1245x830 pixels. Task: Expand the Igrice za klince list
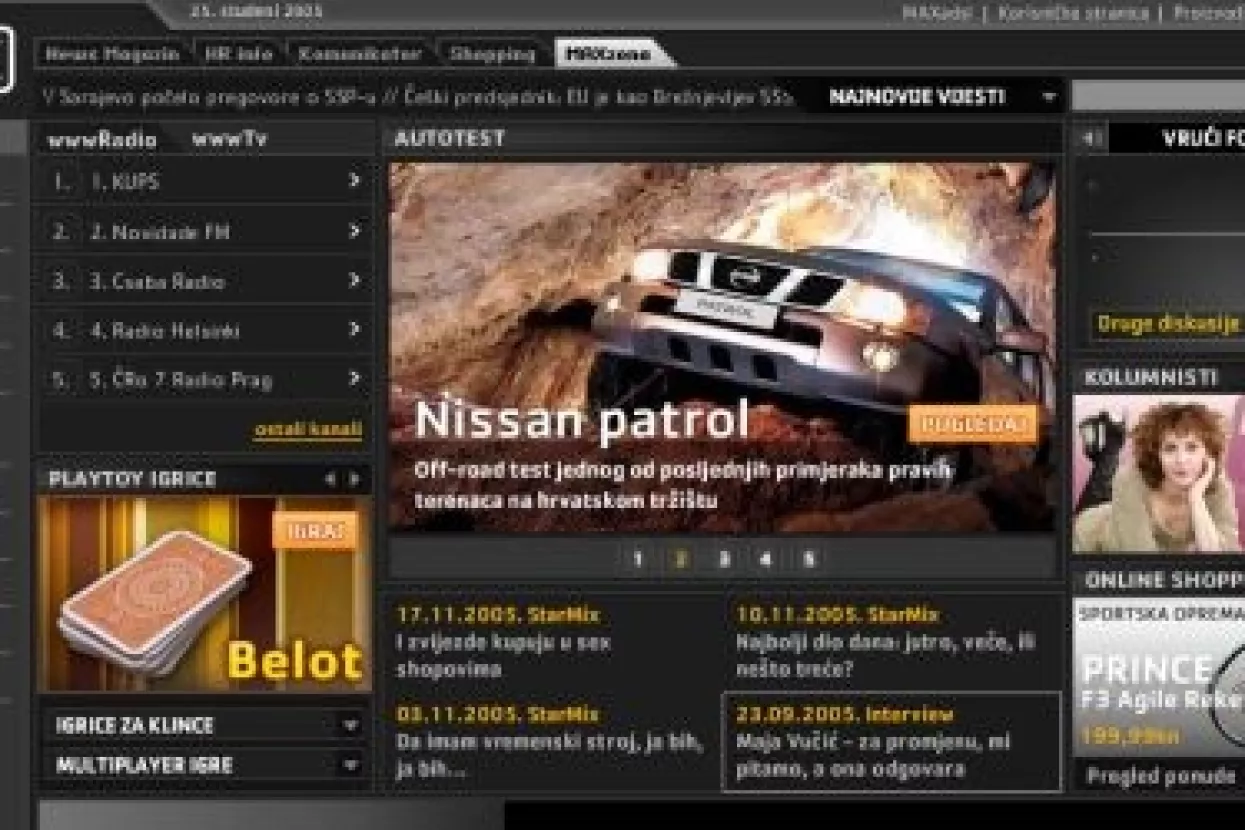pyautogui.click(x=349, y=726)
